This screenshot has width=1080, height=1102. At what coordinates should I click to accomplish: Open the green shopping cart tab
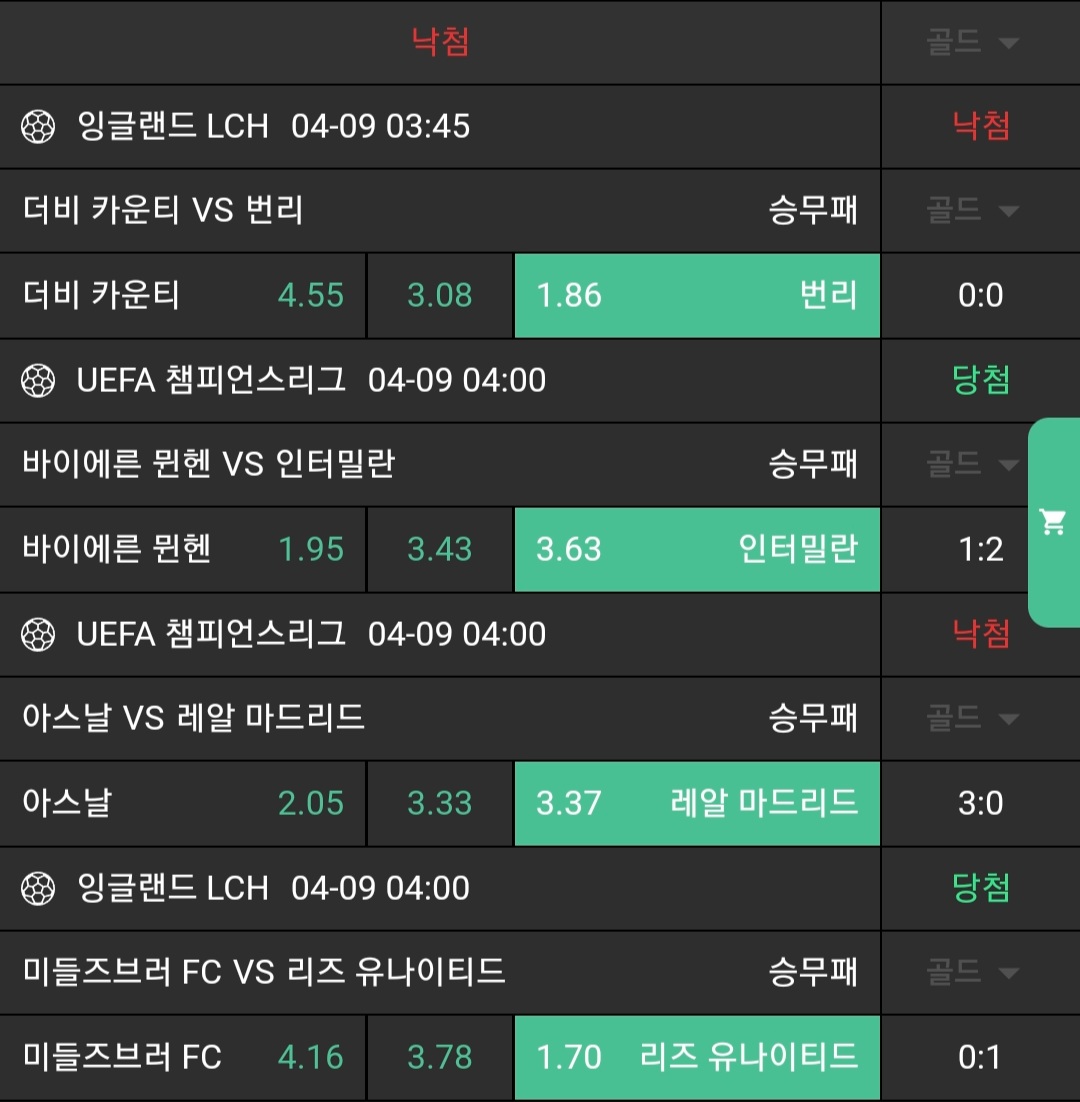[x=1053, y=522]
